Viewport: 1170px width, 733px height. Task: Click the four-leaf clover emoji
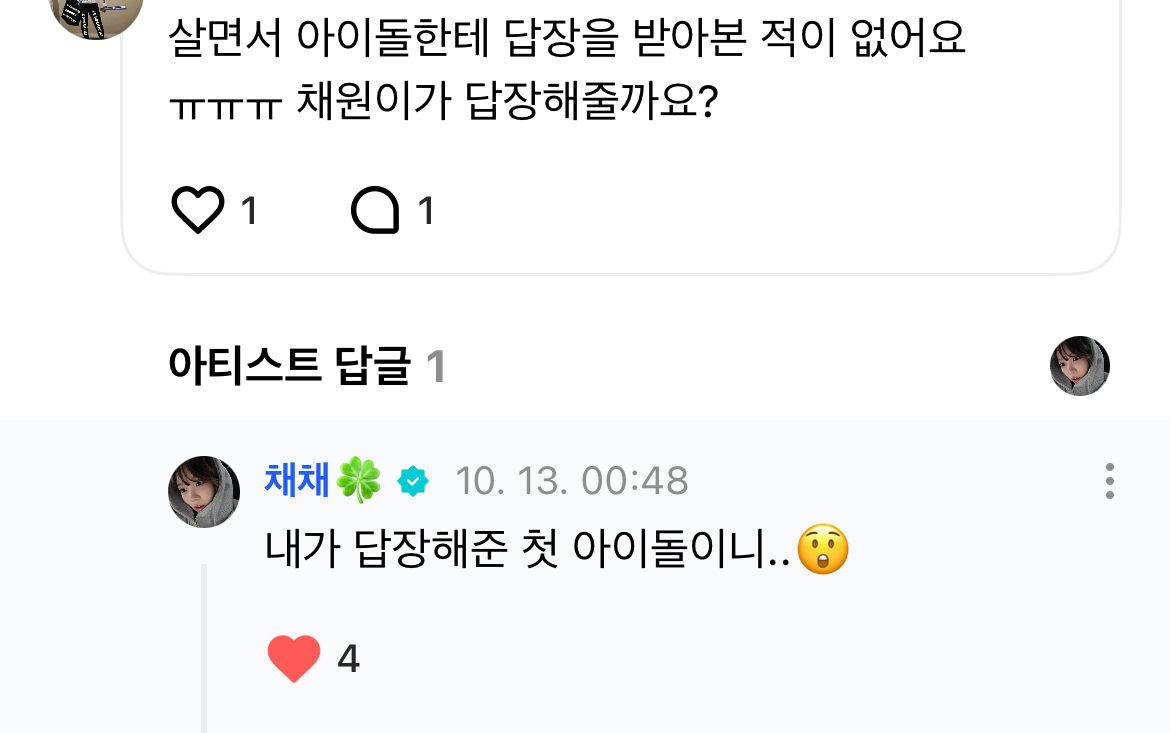pos(359,481)
